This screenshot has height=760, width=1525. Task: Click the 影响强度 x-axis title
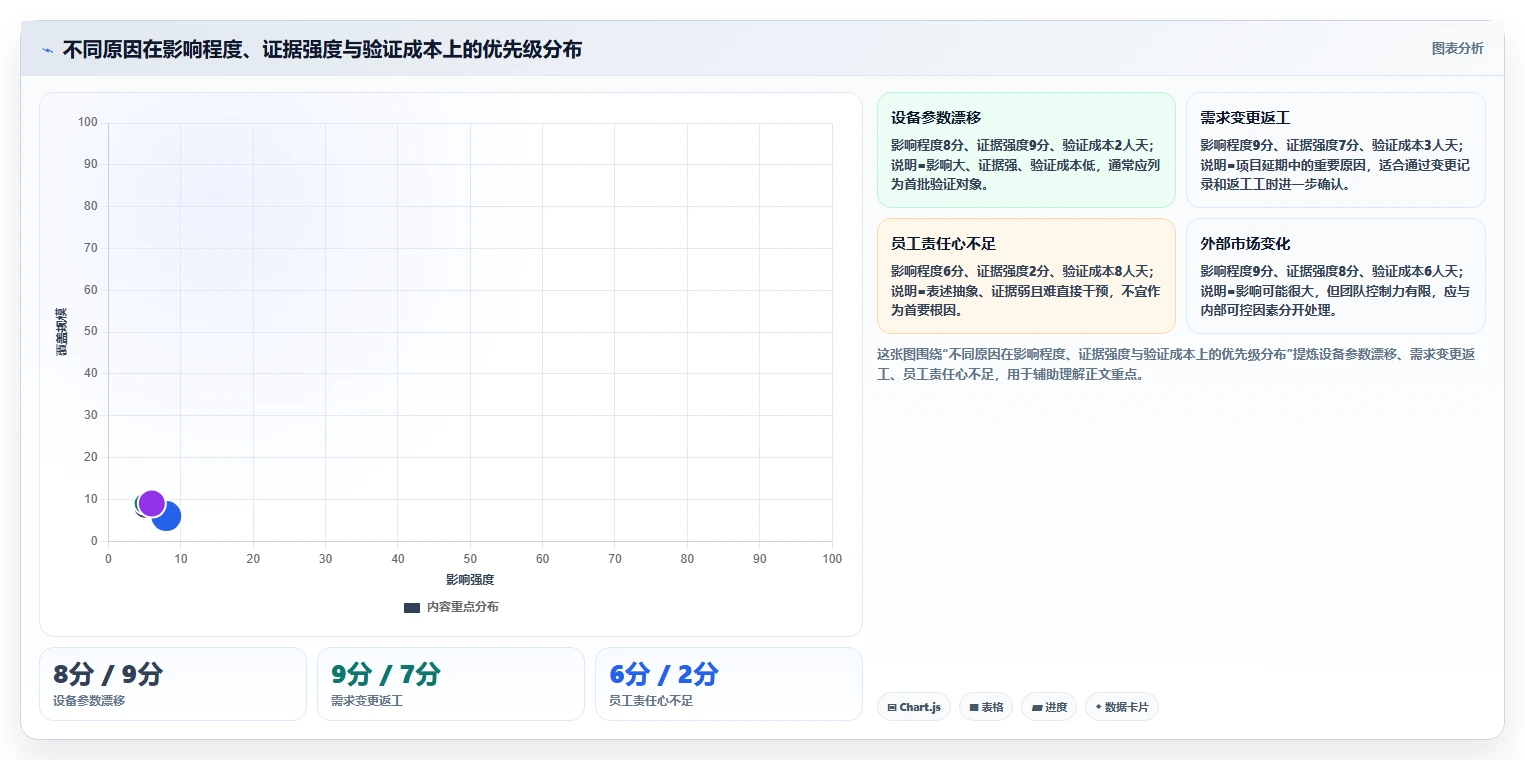pos(470,580)
